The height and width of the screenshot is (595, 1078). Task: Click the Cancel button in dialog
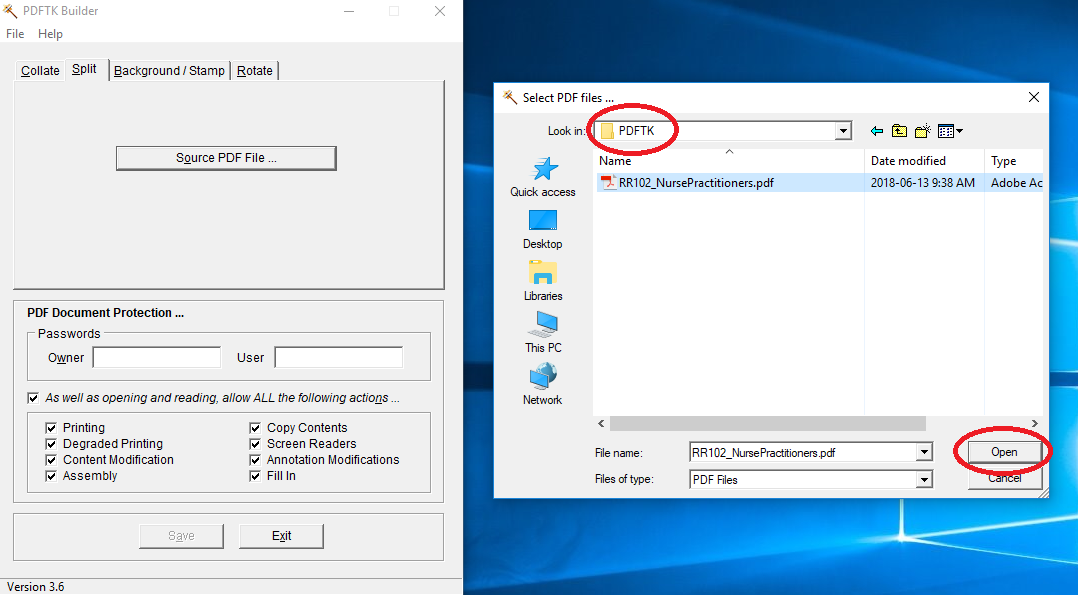click(x=1004, y=479)
